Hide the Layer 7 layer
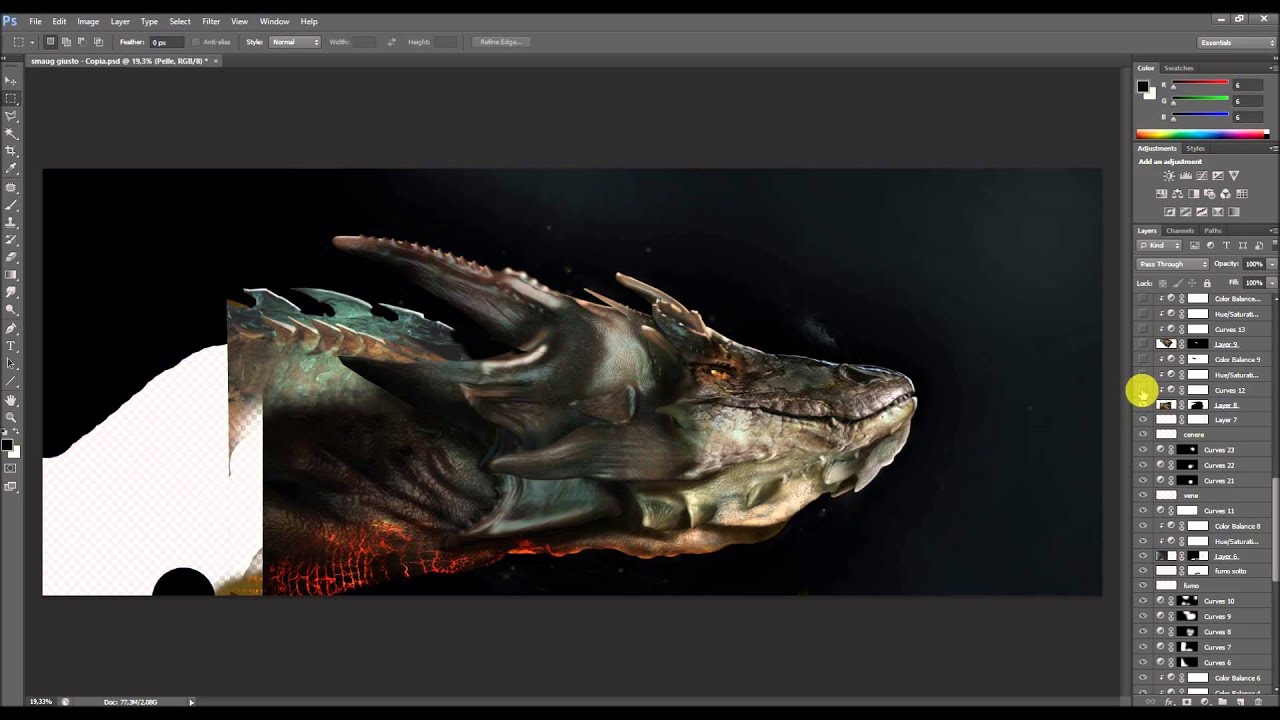The image size is (1280, 720). [x=1143, y=420]
